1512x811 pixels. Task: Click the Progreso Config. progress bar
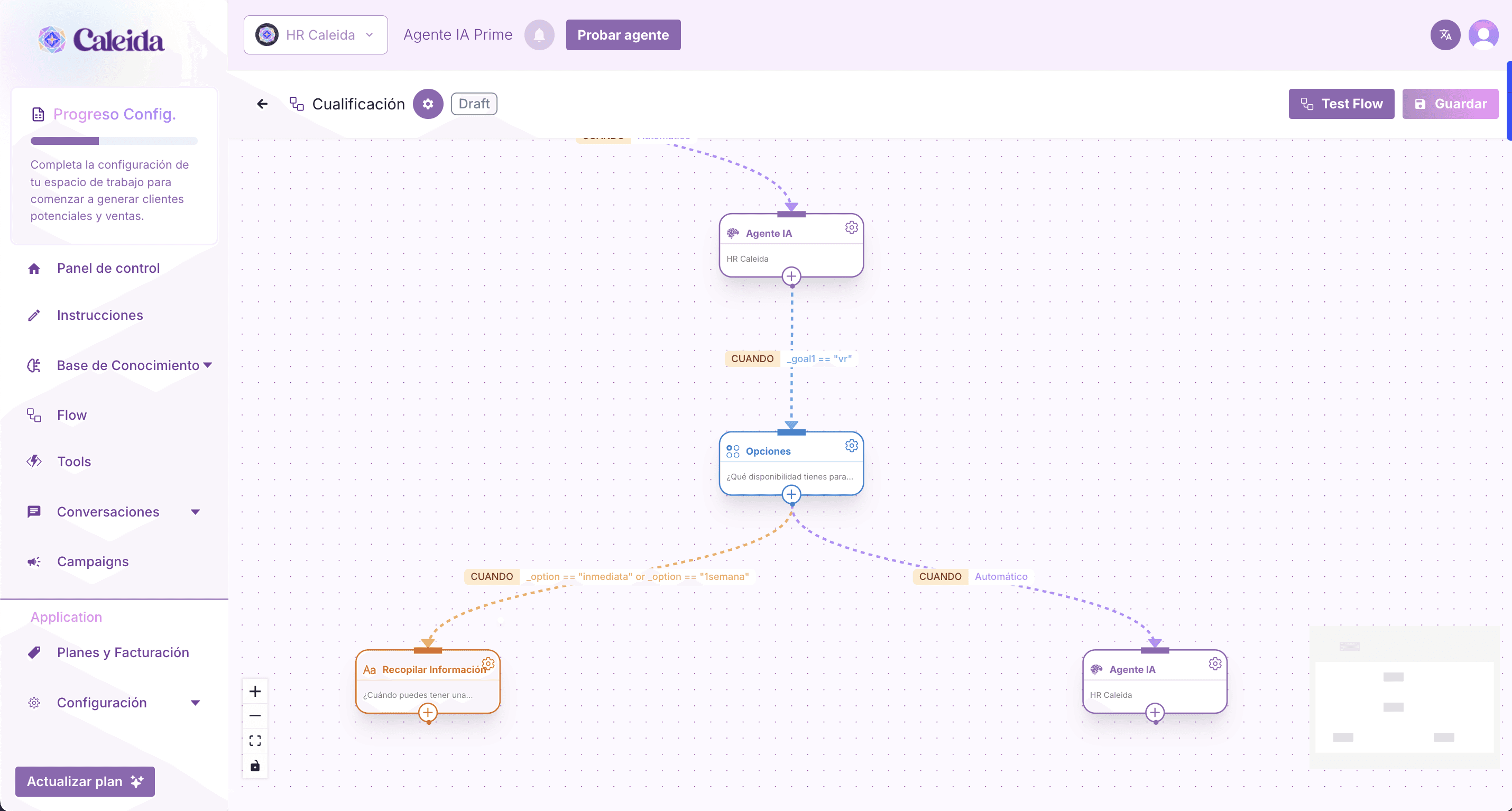point(114,141)
